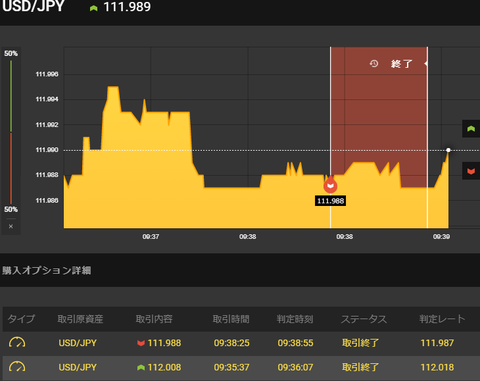Click the green High button on chart edge
480x381 pixels.
471,129
